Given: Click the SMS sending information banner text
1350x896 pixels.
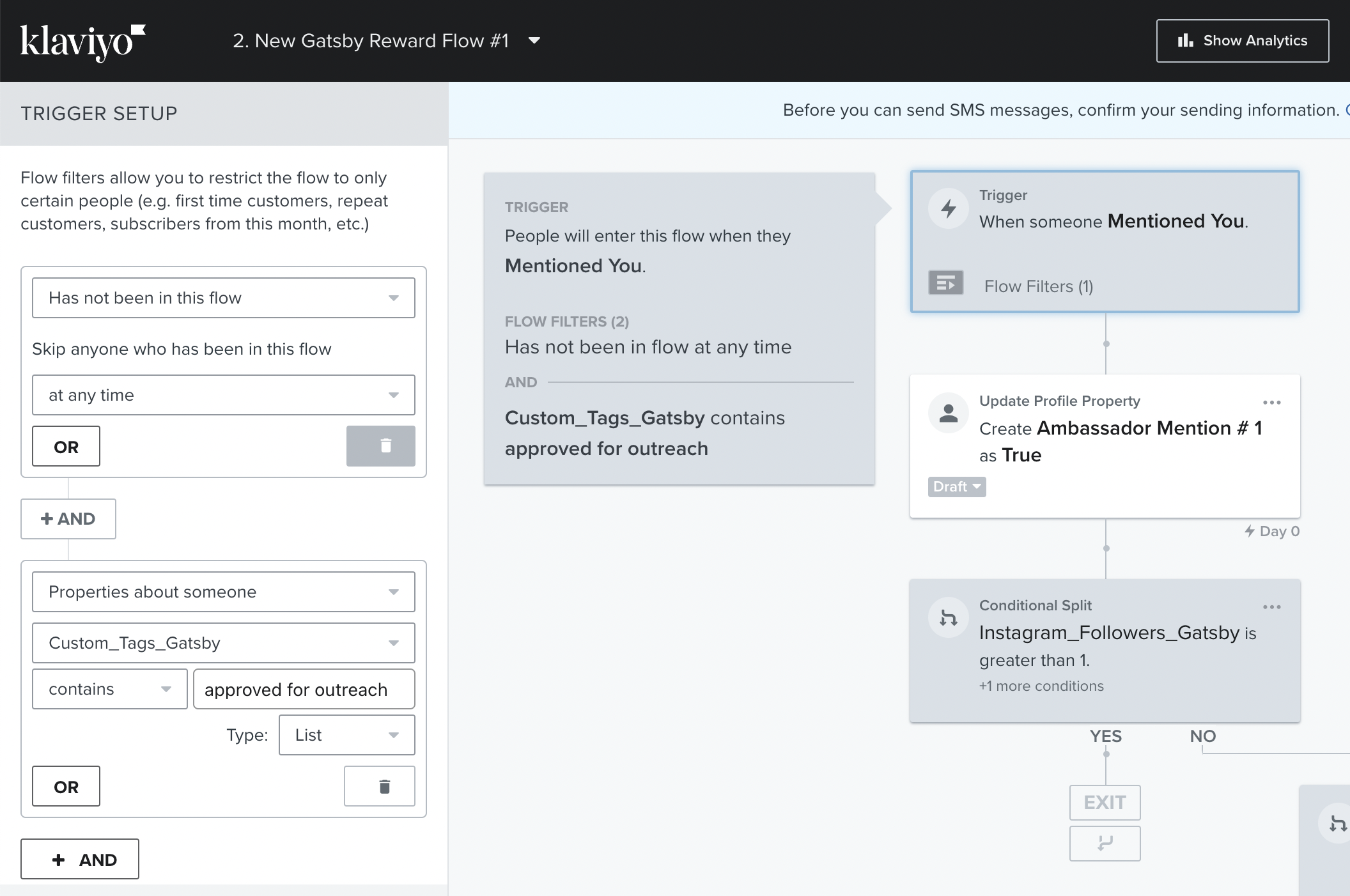Looking at the screenshot, I should (1061, 111).
